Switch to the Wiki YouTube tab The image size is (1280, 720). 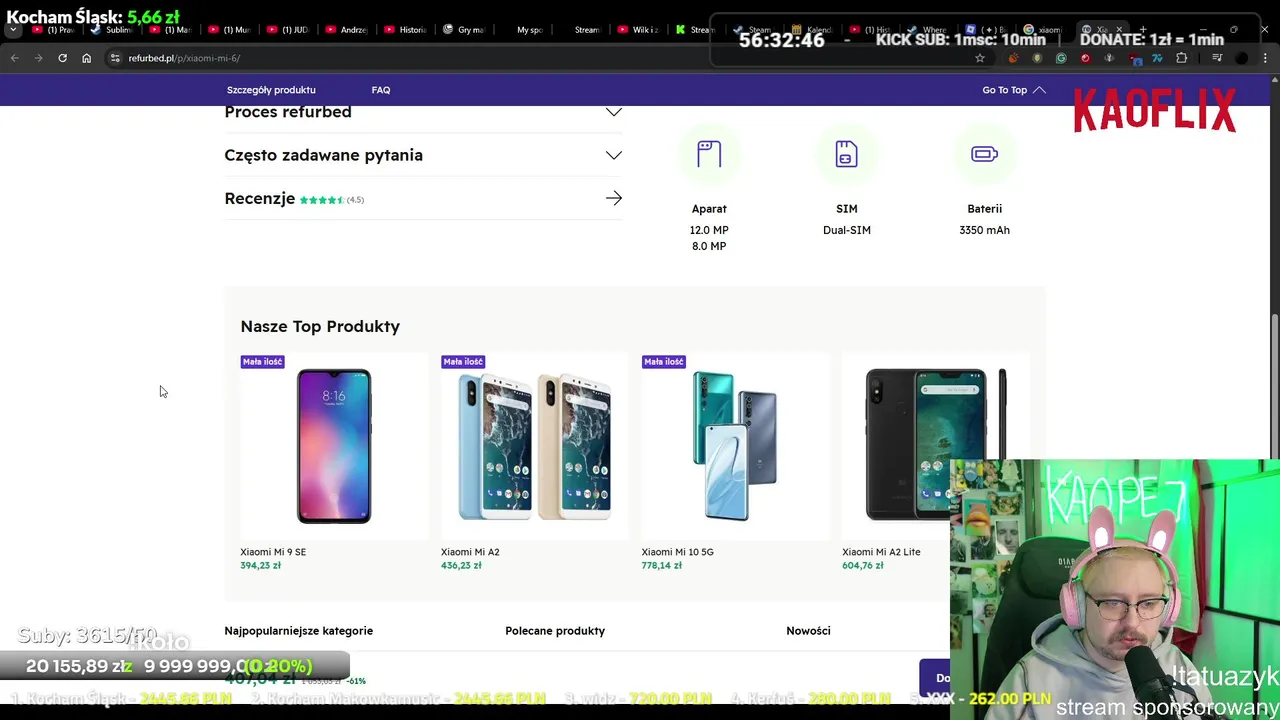pyautogui.click(x=638, y=30)
